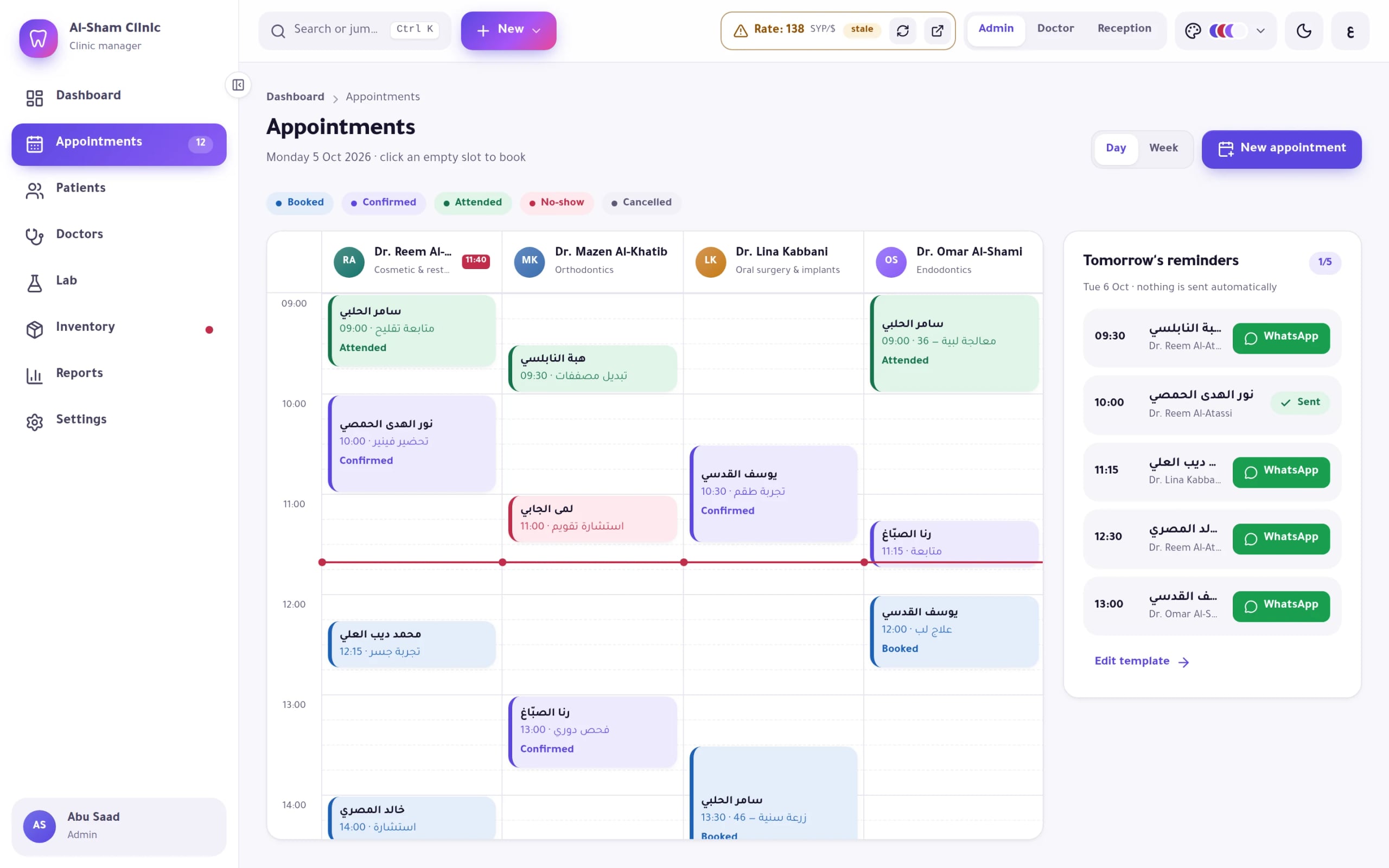Image resolution: width=1389 pixels, height=868 pixels.
Task: Toggle dark mode moon icon
Action: (1303, 30)
